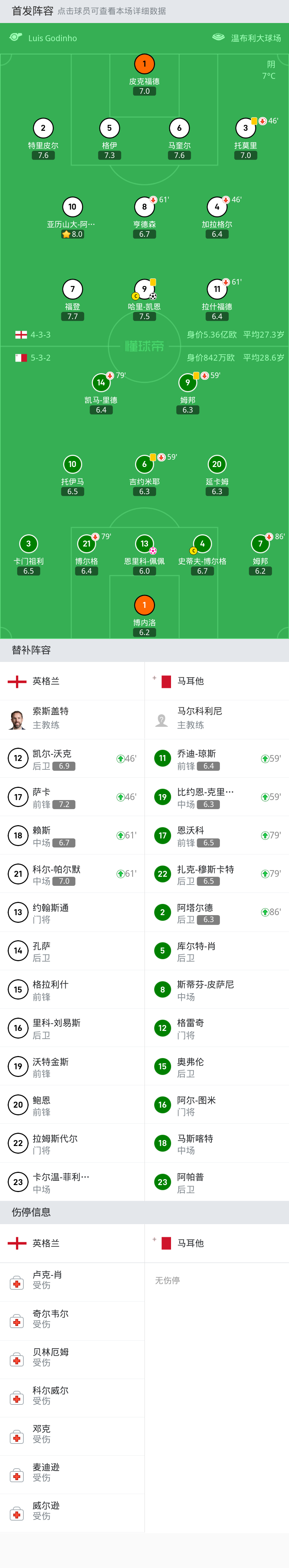289x1568 pixels.
Task: Click the stadium icon next to 温布利大球场
Action: [x=218, y=38]
